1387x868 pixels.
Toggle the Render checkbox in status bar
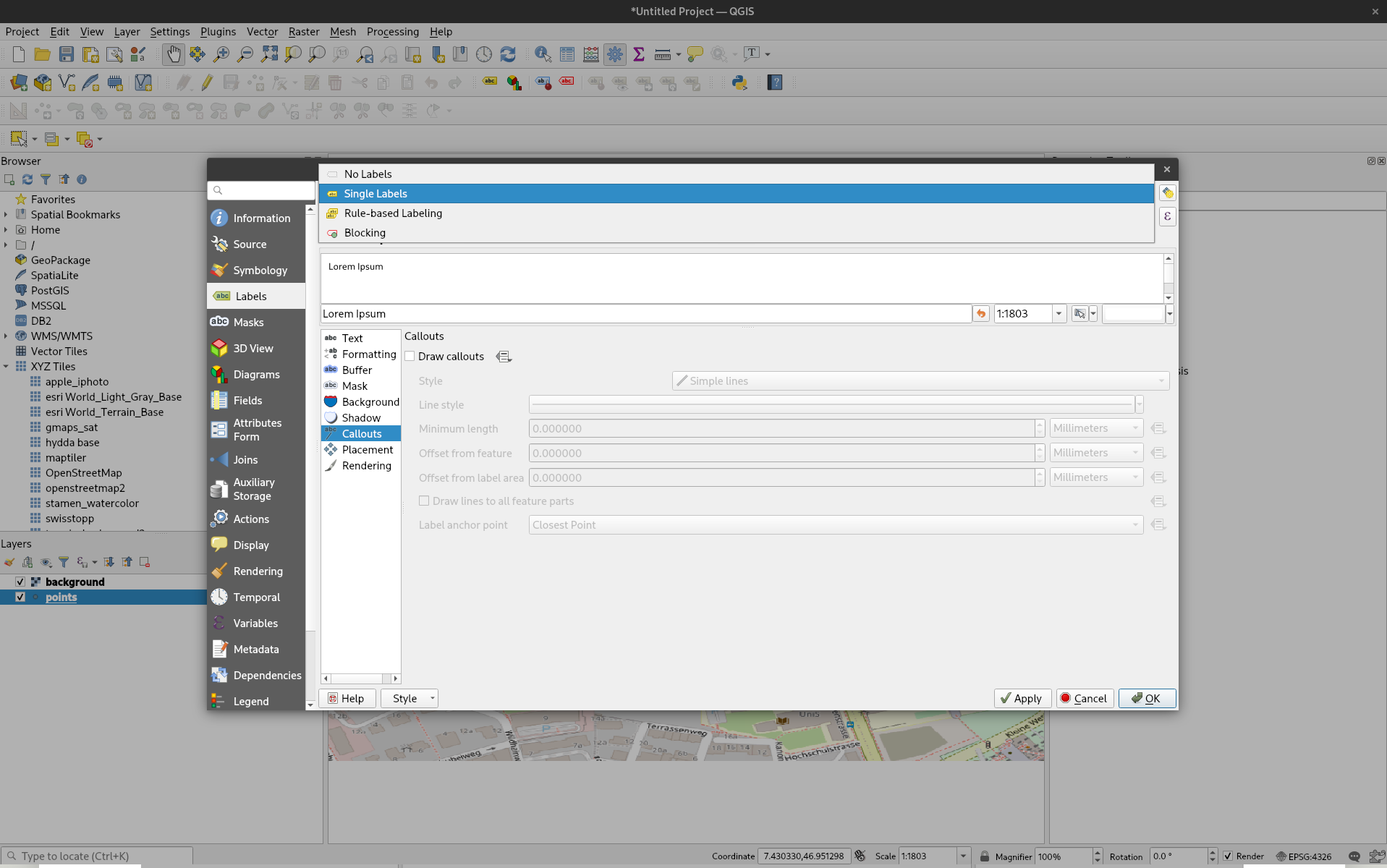click(1228, 856)
